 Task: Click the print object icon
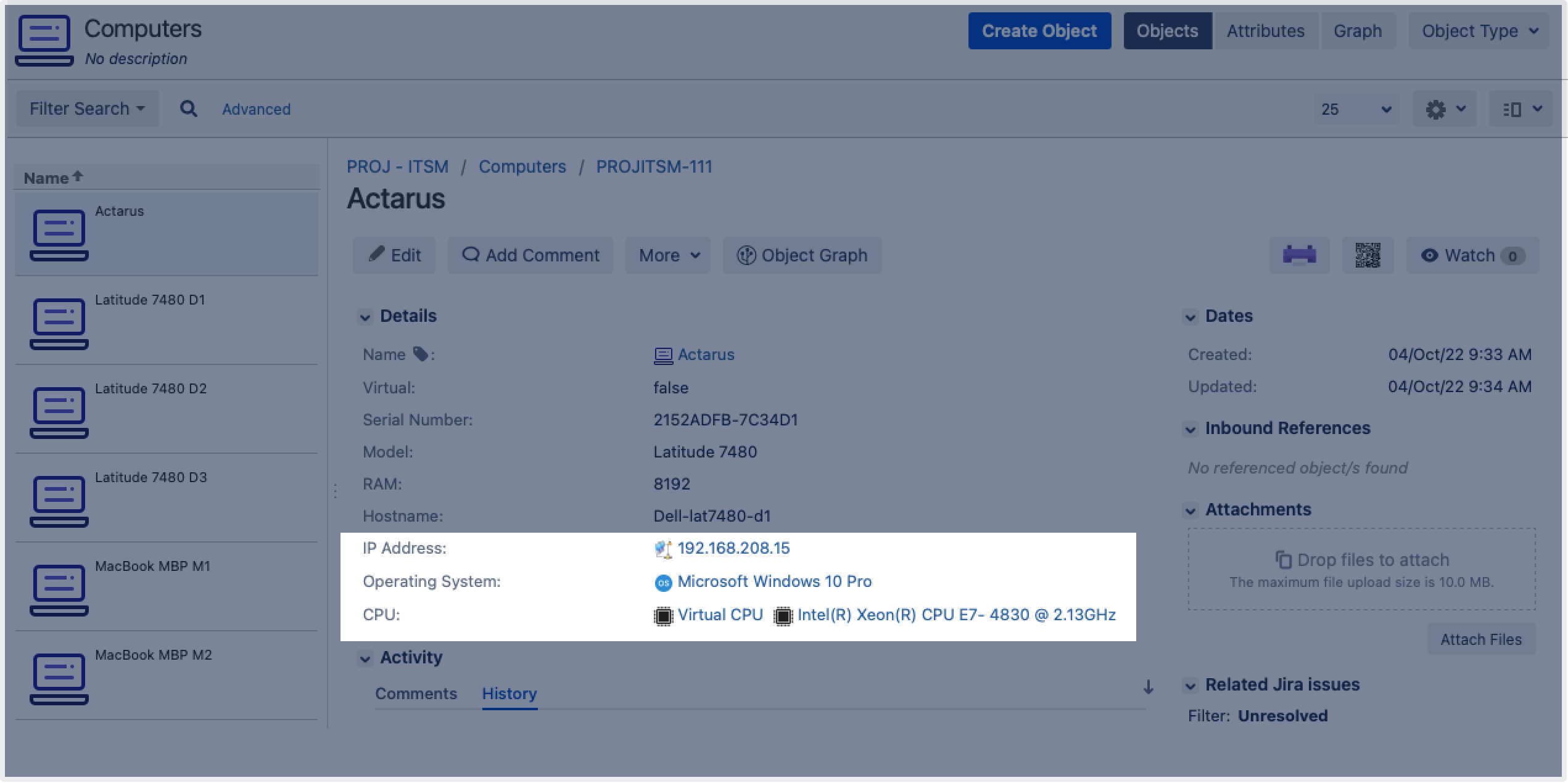(x=1299, y=255)
